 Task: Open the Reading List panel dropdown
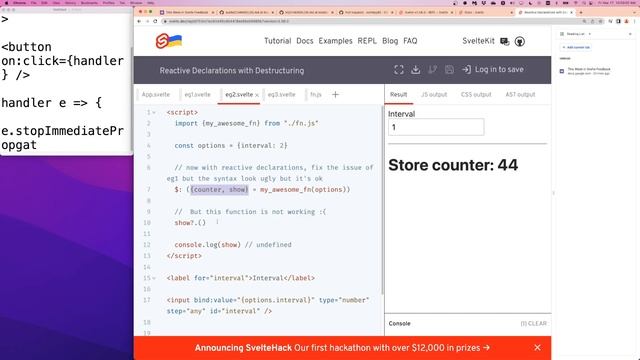pos(589,34)
